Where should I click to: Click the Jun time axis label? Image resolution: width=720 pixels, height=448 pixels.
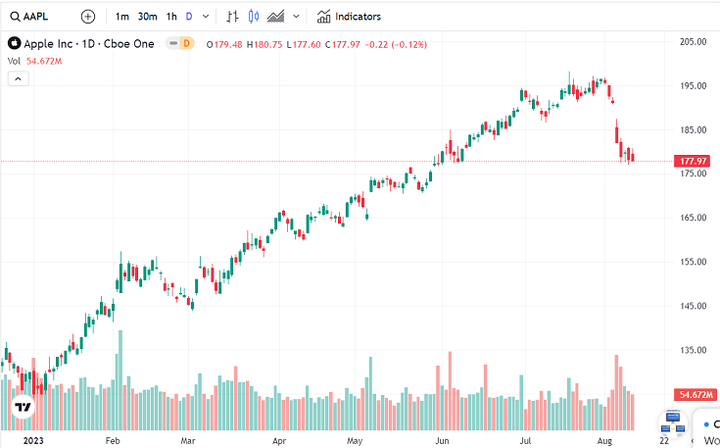point(442,441)
